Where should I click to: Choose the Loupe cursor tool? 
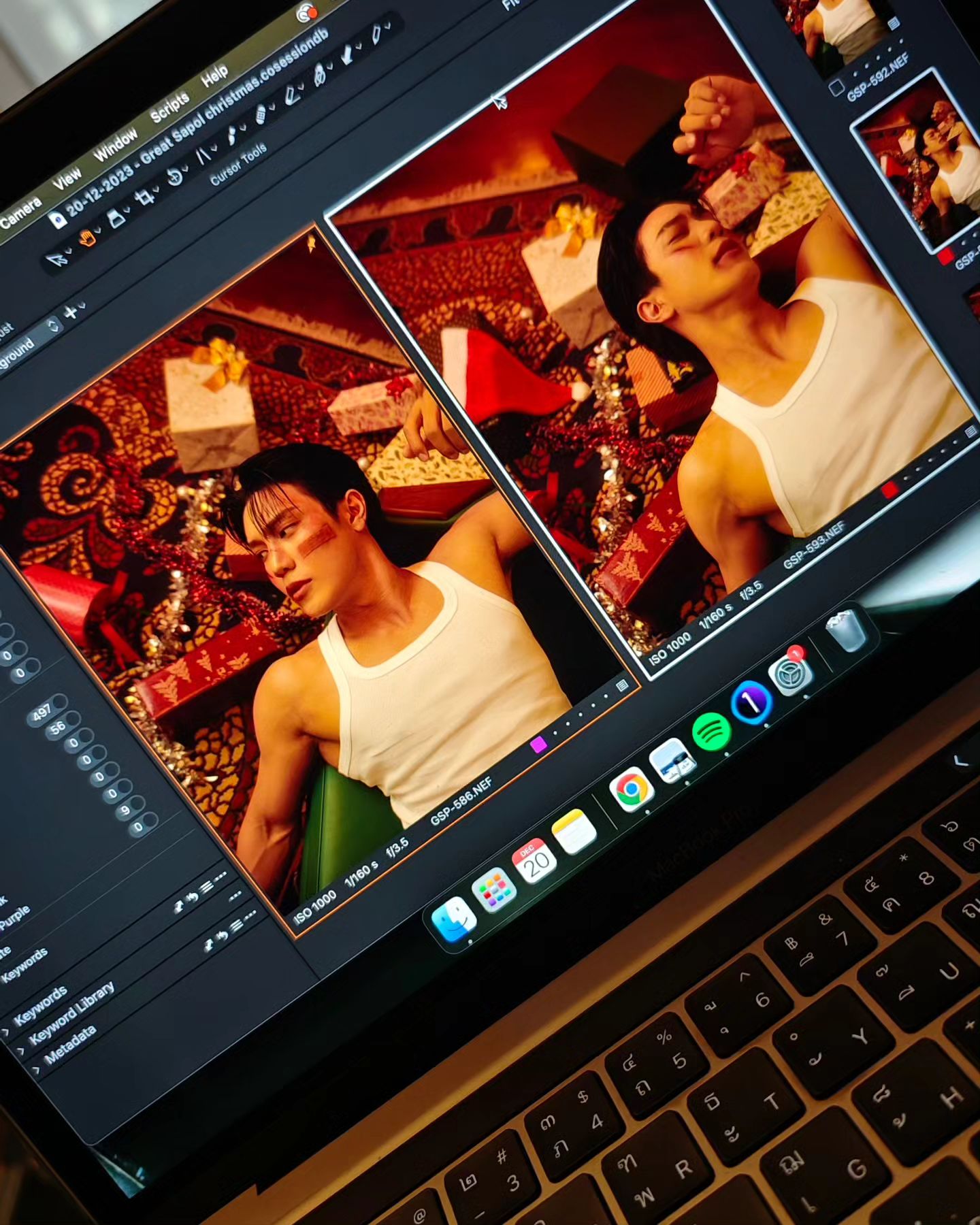[116, 218]
